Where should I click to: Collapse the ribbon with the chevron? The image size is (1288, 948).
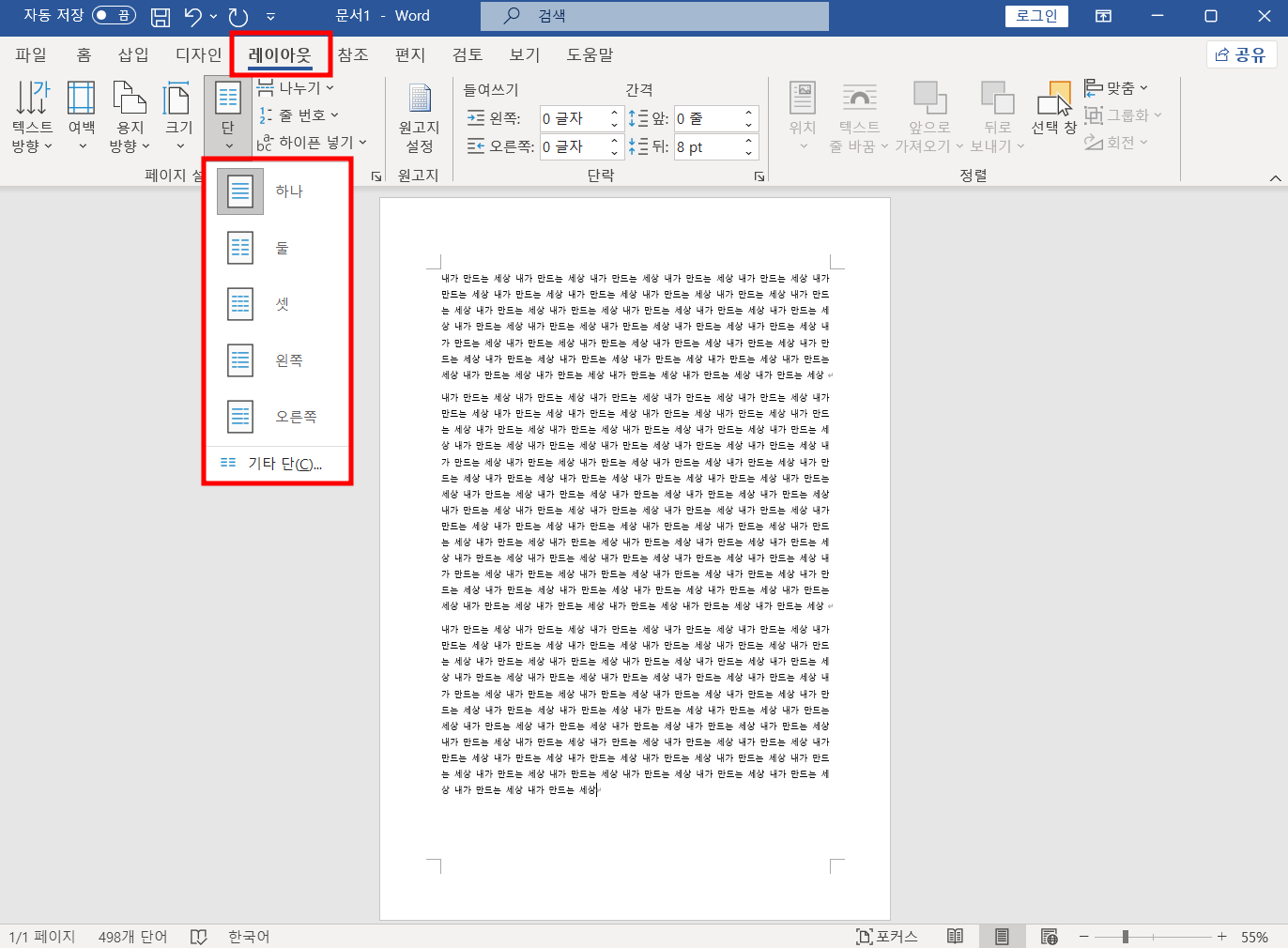tap(1275, 177)
